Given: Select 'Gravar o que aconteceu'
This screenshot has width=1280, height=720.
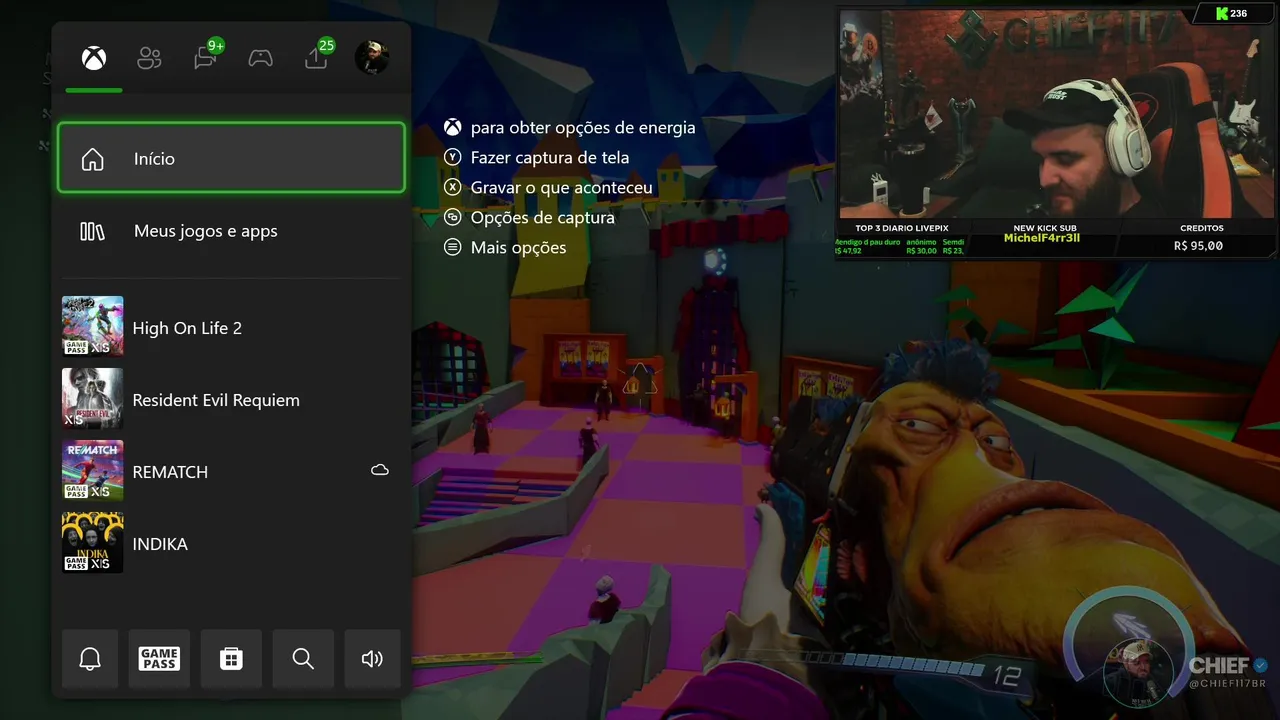Looking at the screenshot, I should [x=562, y=187].
